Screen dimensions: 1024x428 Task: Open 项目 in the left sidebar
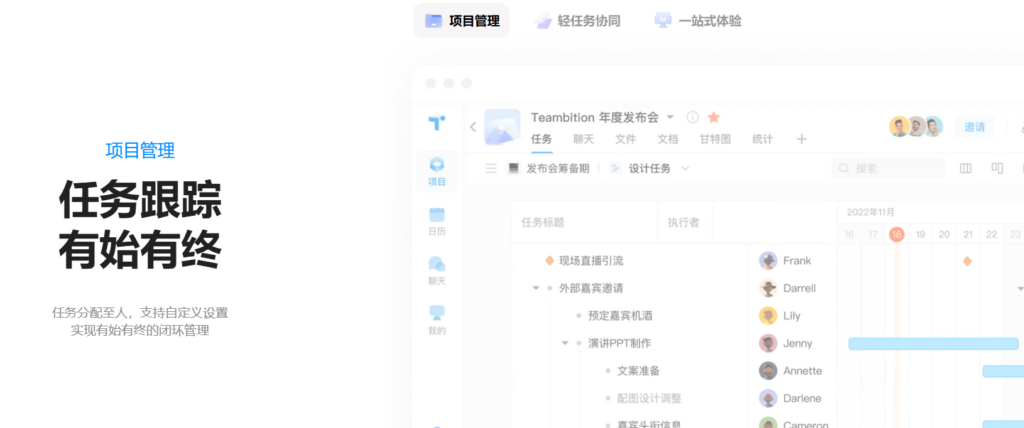click(x=437, y=171)
